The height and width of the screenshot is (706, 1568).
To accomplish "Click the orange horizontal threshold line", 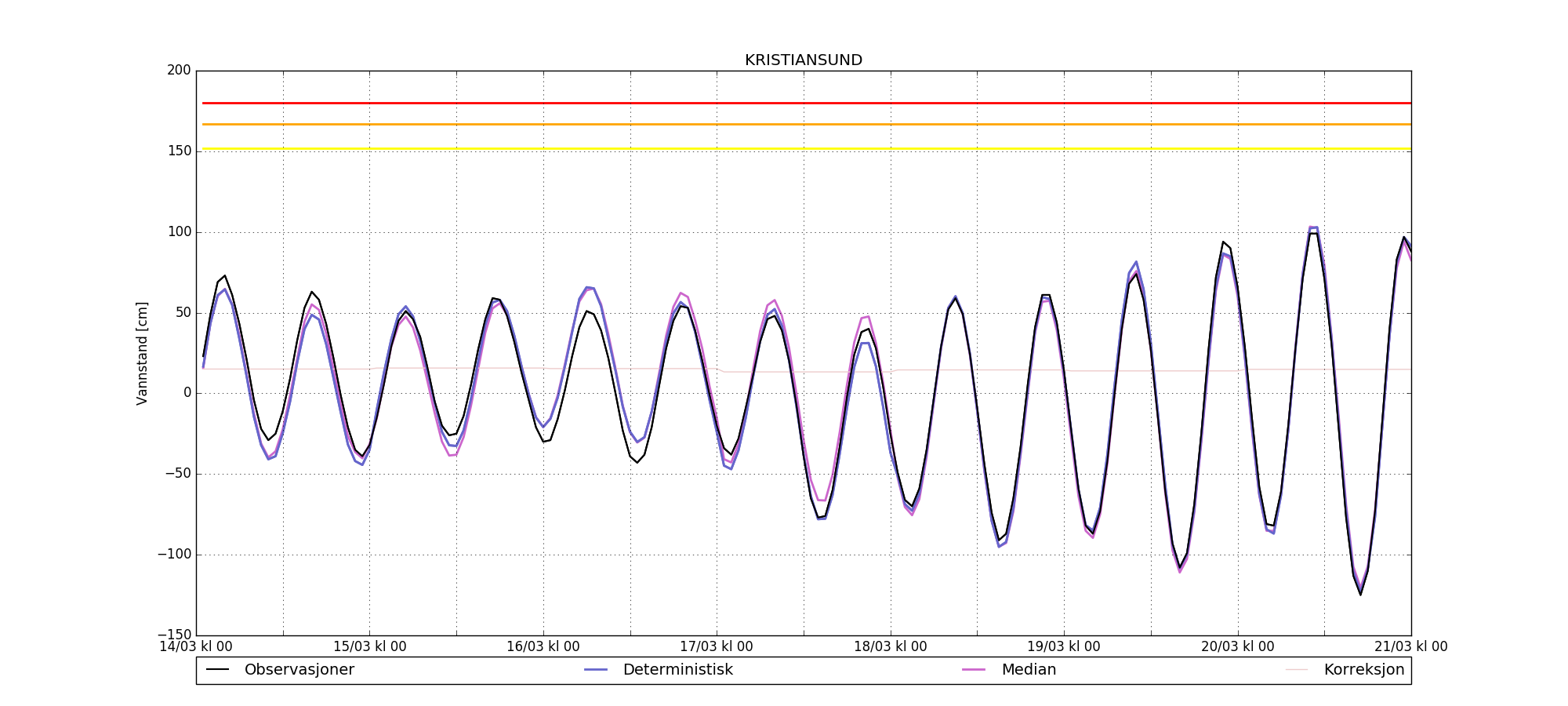I will (x=803, y=124).
